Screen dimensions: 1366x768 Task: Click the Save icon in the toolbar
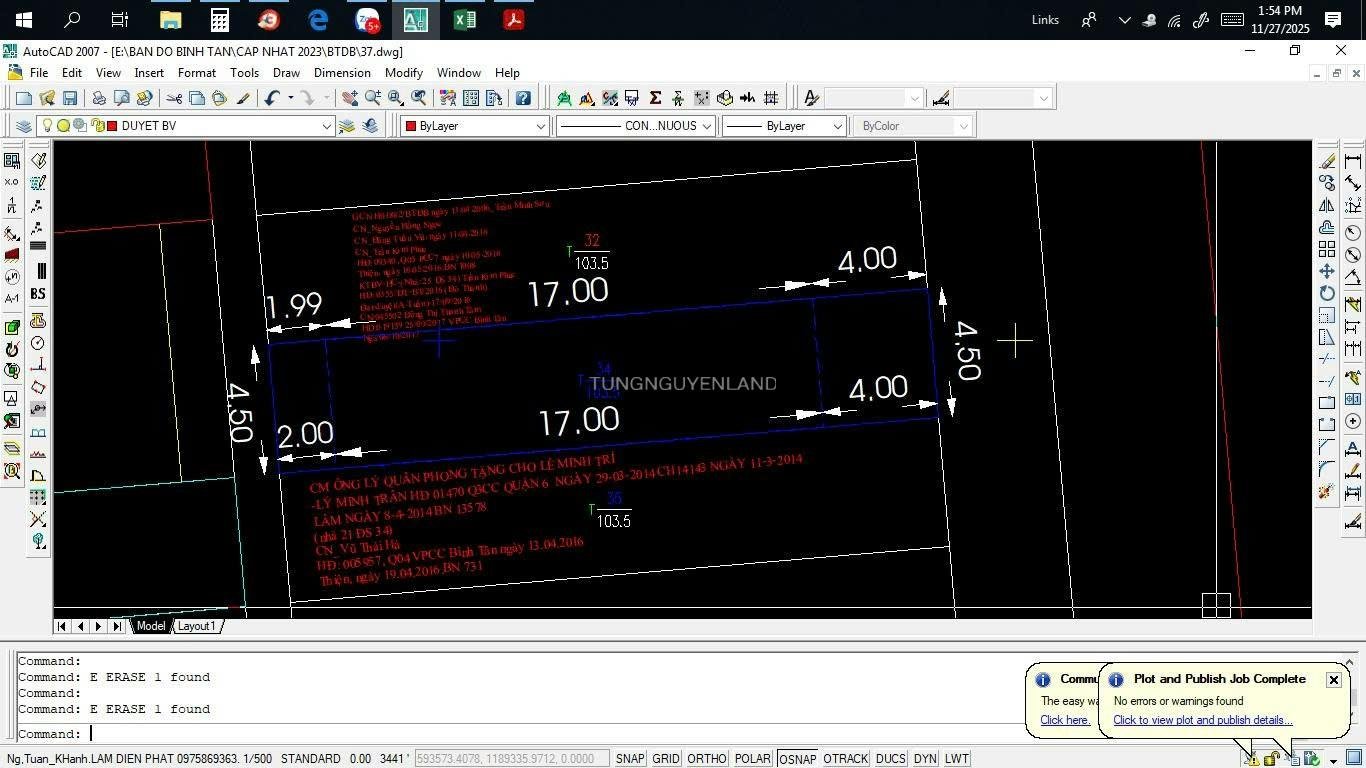click(70, 98)
